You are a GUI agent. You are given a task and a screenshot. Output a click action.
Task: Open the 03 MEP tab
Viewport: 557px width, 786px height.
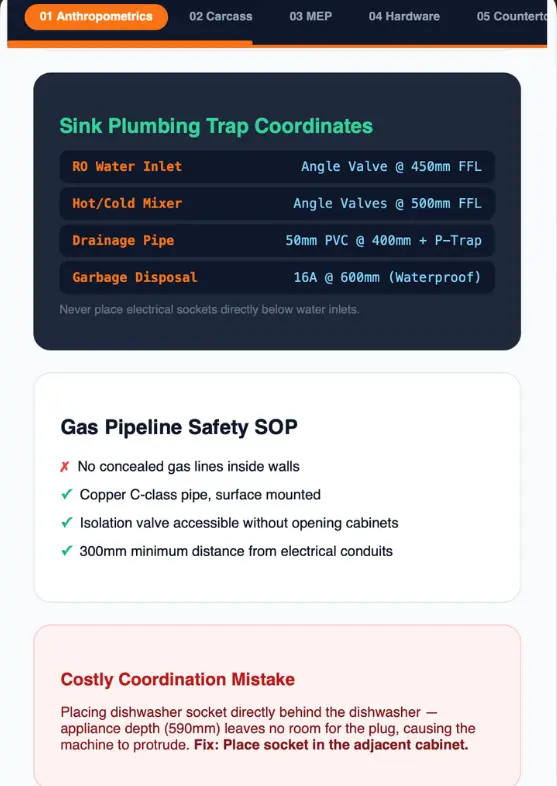(x=310, y=17)
